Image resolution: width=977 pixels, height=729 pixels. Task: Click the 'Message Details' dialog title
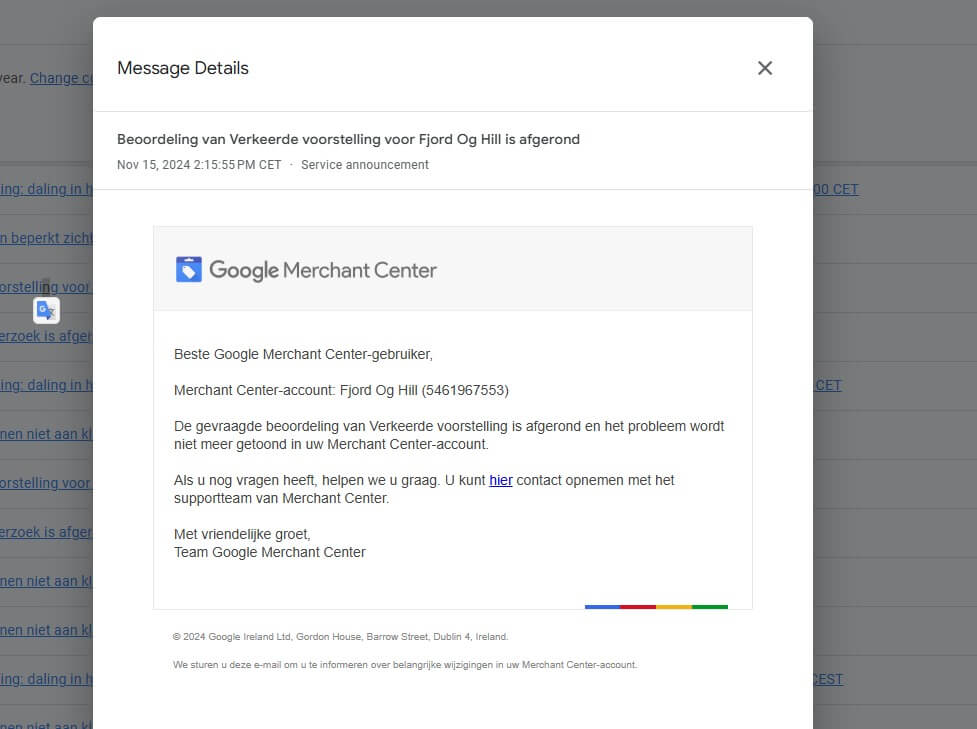[183, 68]
